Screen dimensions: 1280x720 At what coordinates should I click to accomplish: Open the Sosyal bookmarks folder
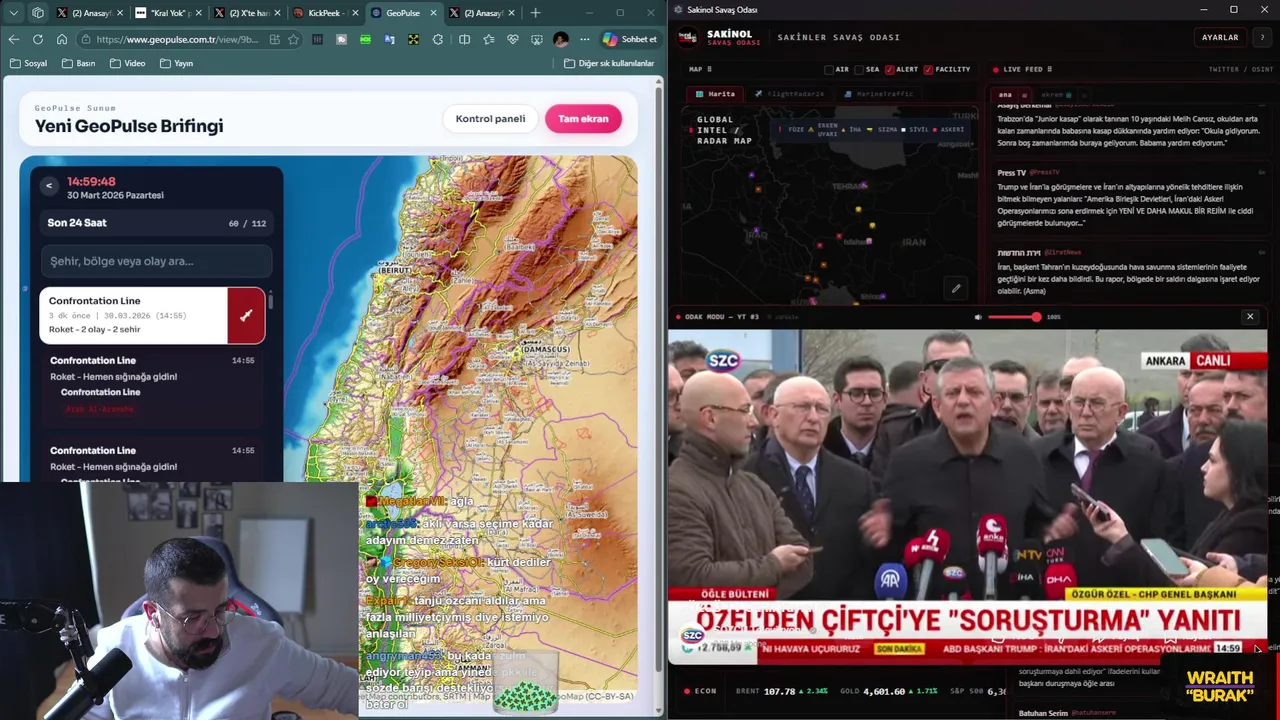point(29,63)
